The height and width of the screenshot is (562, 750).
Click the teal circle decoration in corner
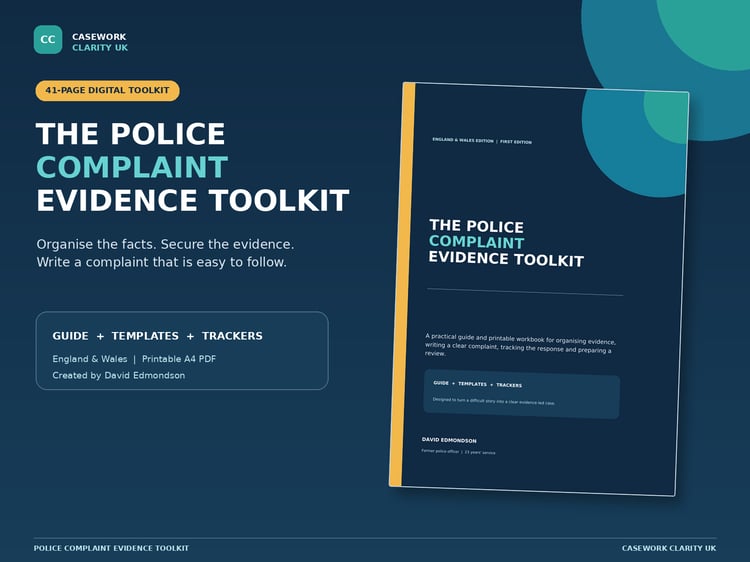(x=703, y=33)
